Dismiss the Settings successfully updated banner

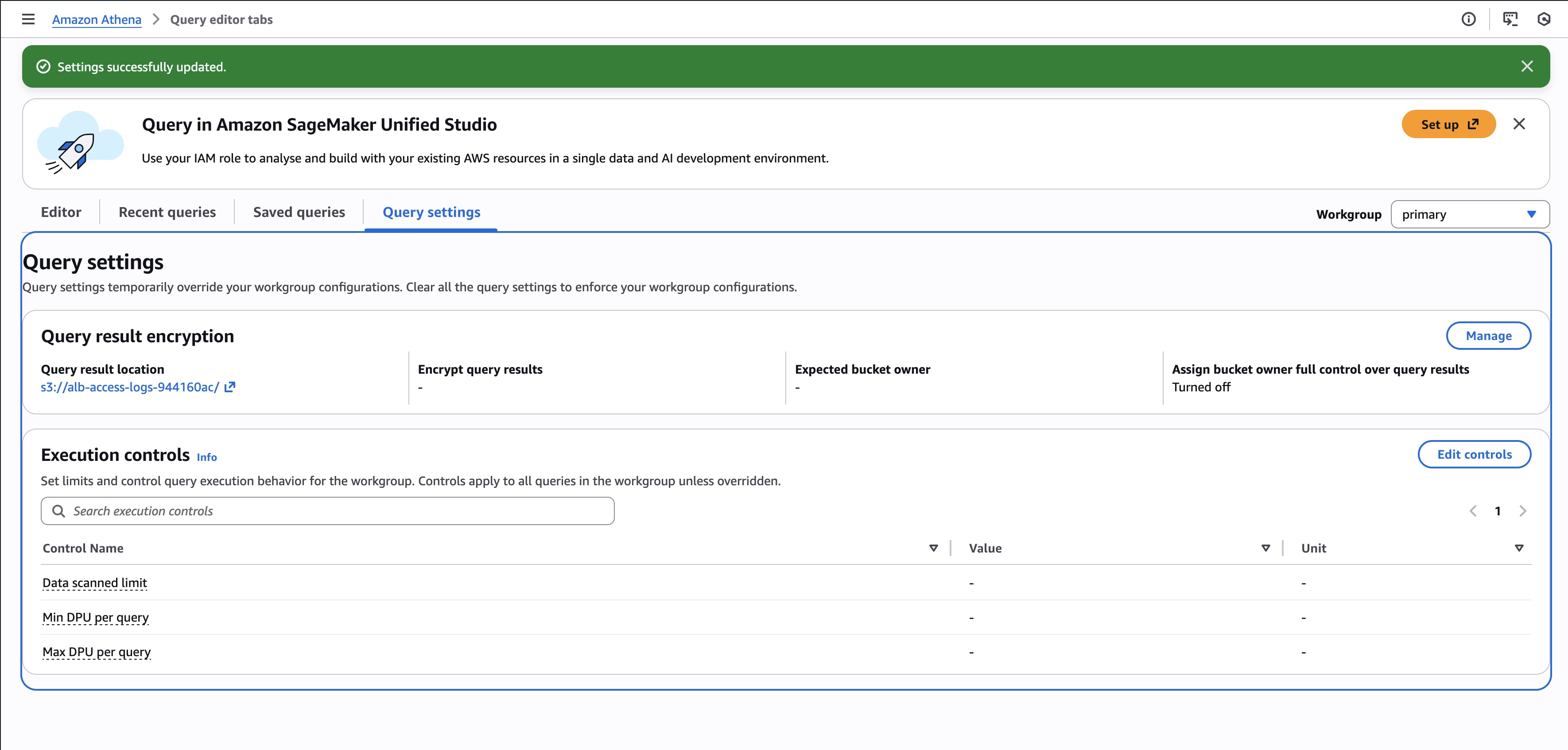[1527, 66]
